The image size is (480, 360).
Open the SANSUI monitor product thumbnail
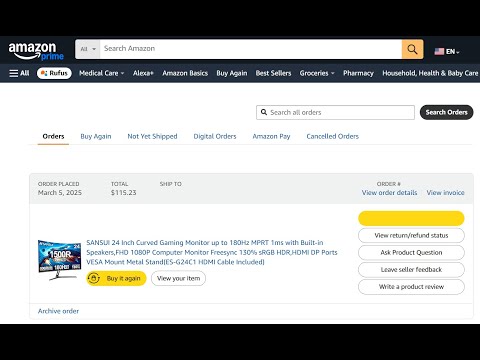coord(59,260)
